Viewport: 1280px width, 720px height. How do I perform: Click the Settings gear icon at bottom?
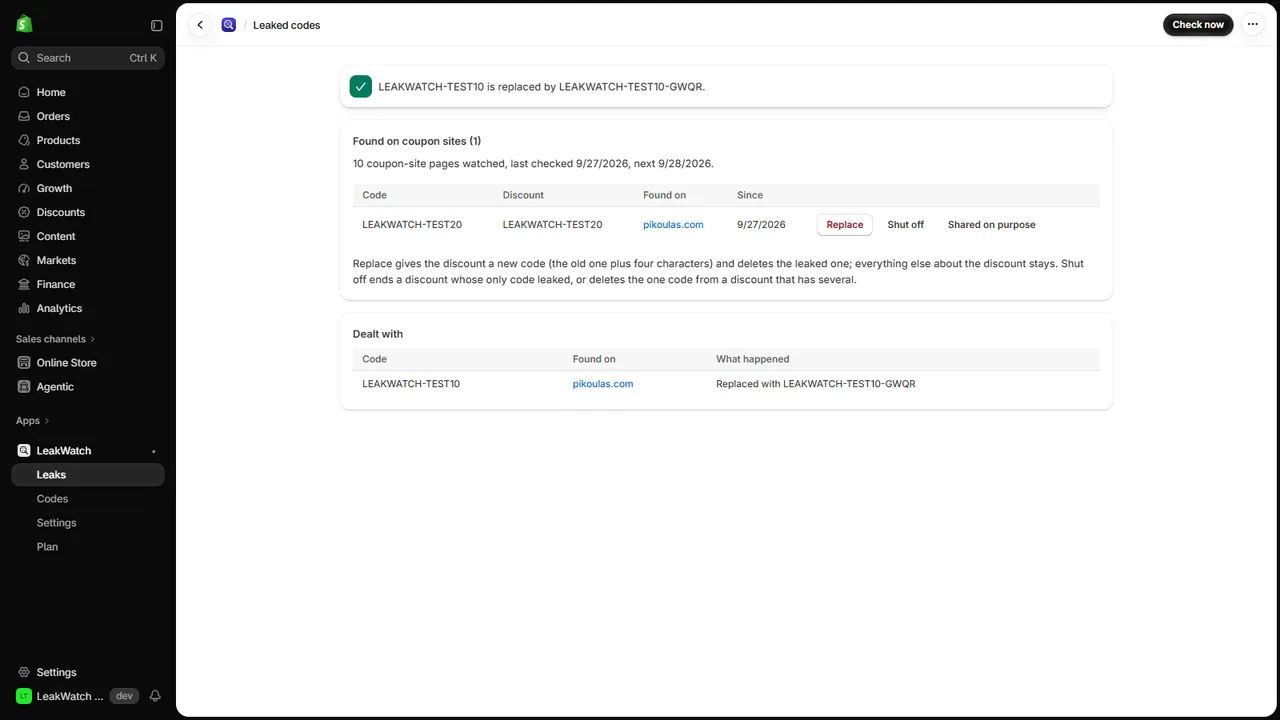click(x=24, y=672)
